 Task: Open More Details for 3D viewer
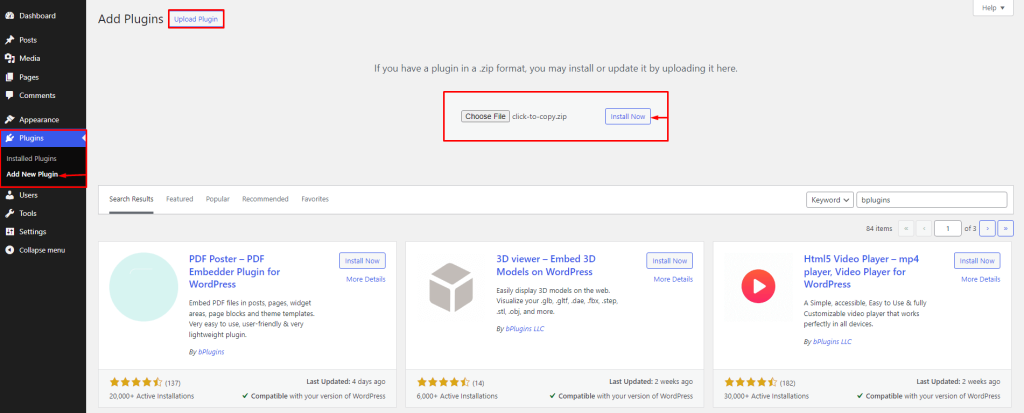[x=673, y=279]
